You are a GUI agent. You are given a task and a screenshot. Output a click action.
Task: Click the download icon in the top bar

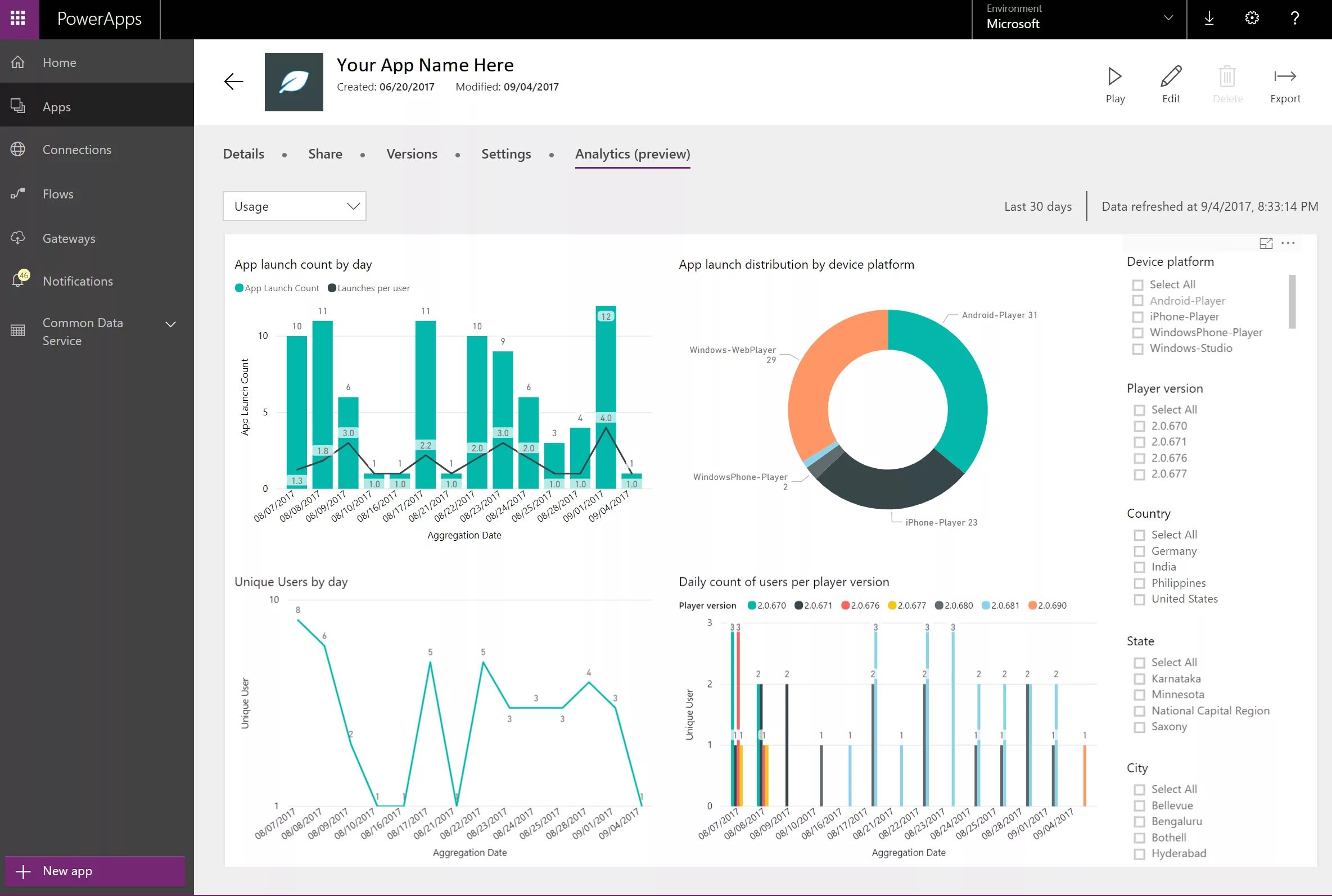(1209, 19)
